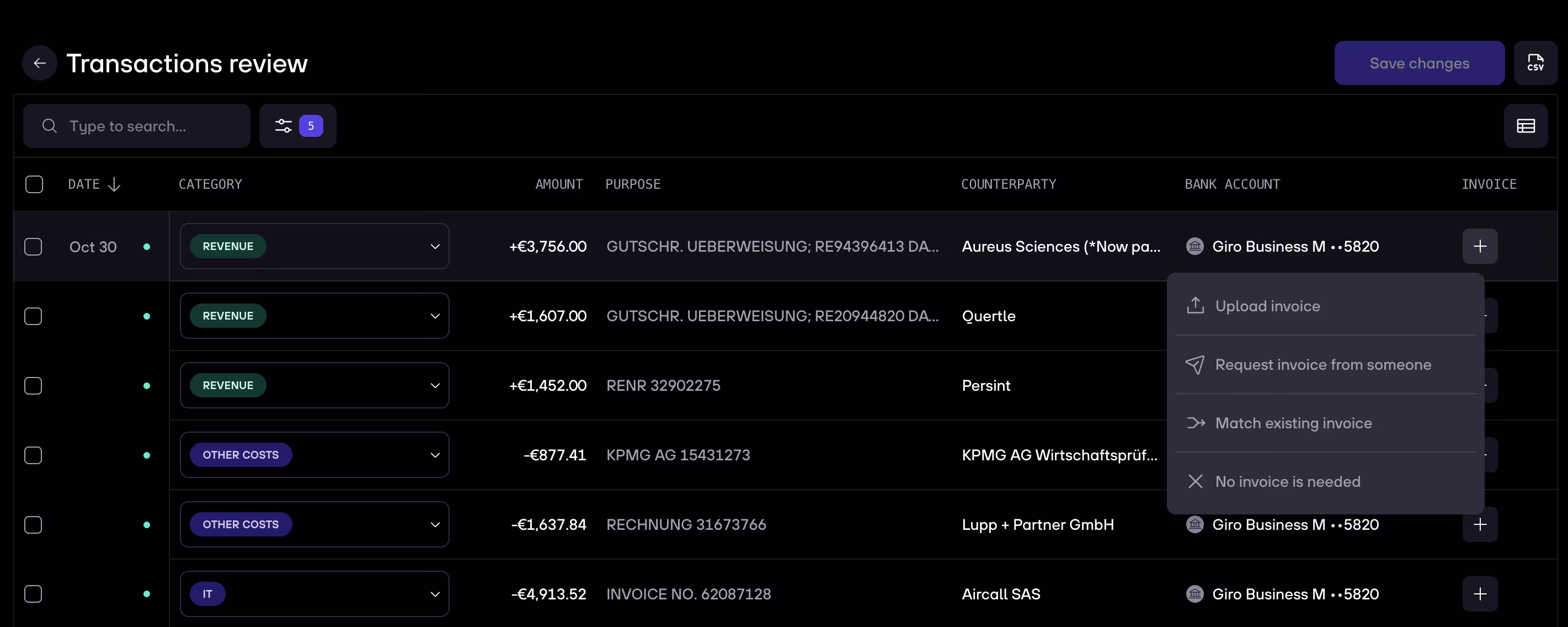Choose Request invoice from someone

[1322, 365]
